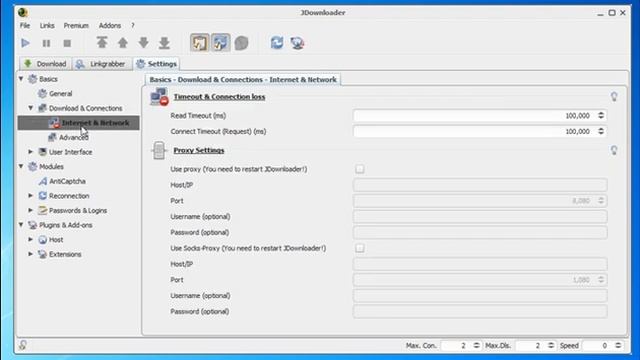The image size is (640, 360).
Task: Click lightbulb help for Proxy Settings
Action: tap(614, 150)
